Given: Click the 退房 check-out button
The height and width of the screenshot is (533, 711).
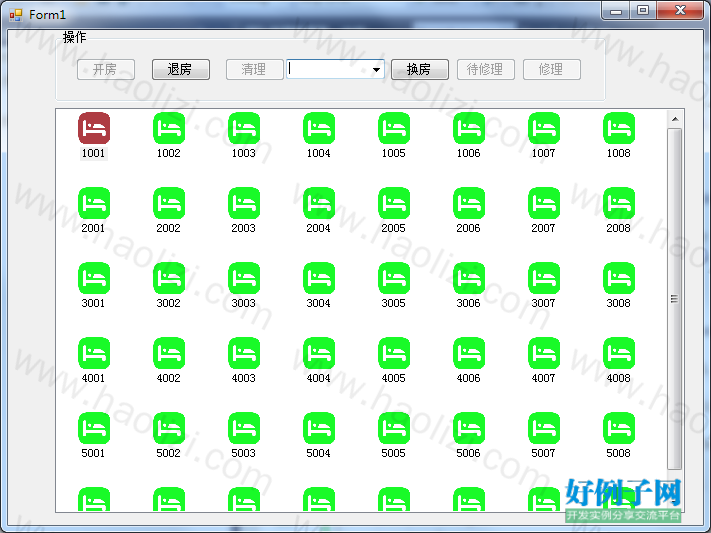Looking at the screenshot, I should tap(180, 69).
